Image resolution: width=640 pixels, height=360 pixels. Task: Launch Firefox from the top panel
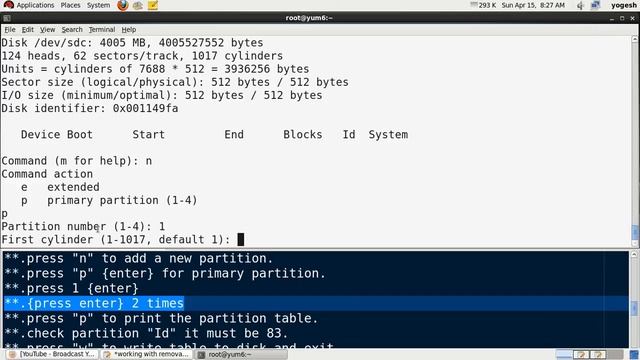tap(122, 5)
